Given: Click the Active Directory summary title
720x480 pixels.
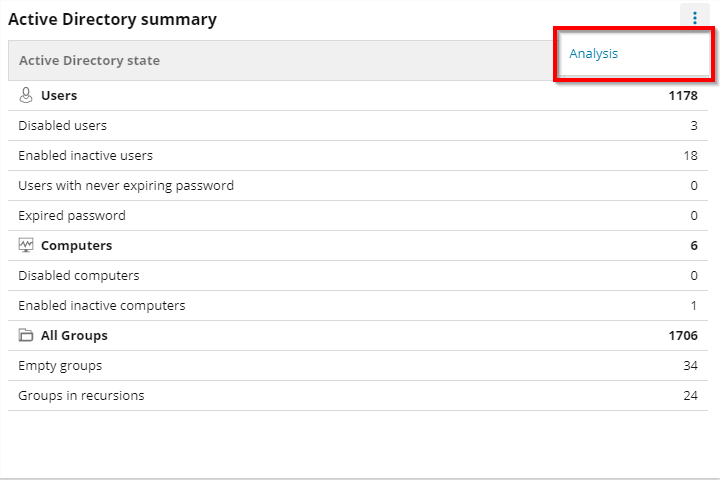Looking at the screenshot, I should 112,19.
